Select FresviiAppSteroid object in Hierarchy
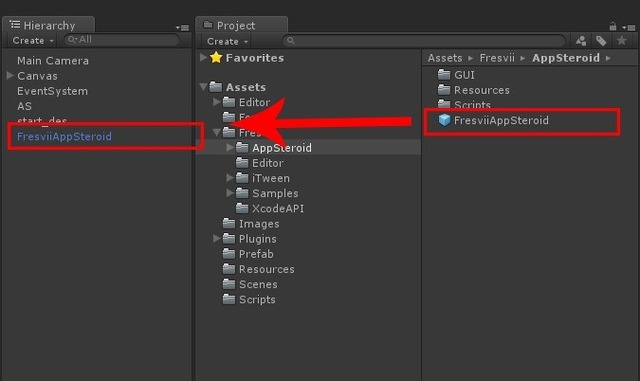 point(64,136)
